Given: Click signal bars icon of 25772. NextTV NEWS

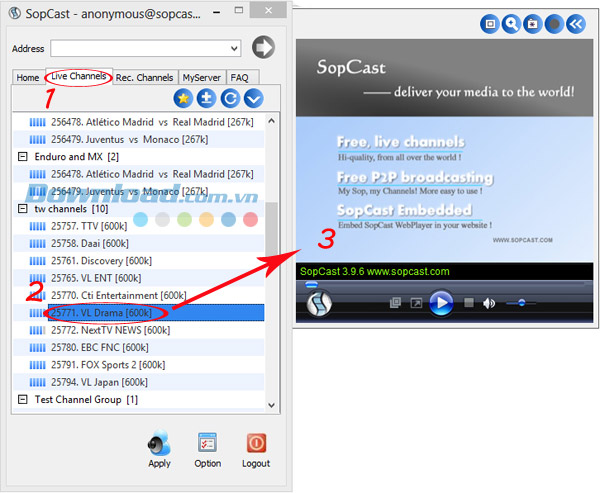Looking at the screenshot, I should point(38,330).
